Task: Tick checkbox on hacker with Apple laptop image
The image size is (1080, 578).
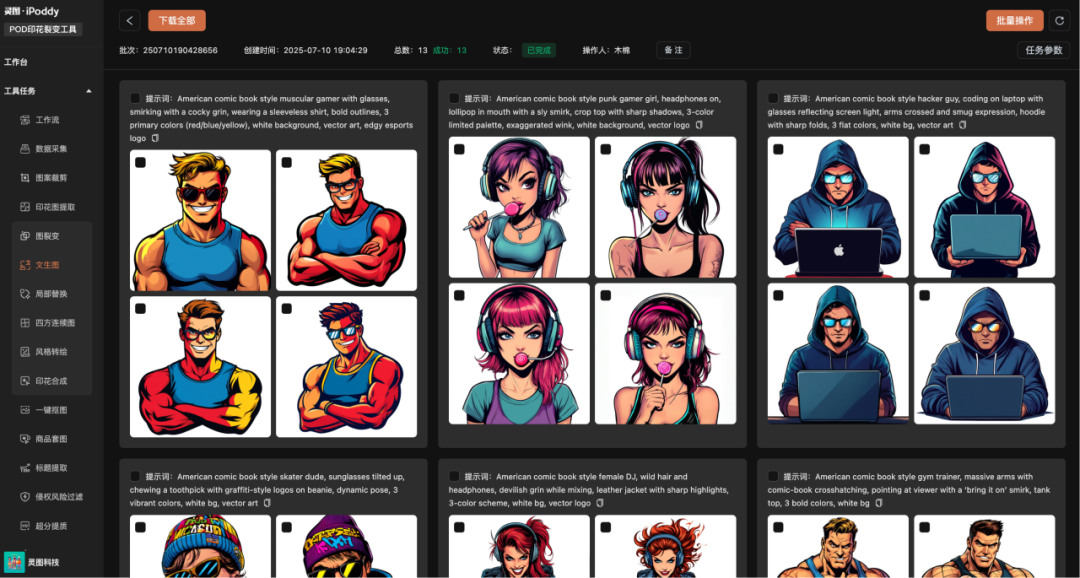Action: pos(778,149)
